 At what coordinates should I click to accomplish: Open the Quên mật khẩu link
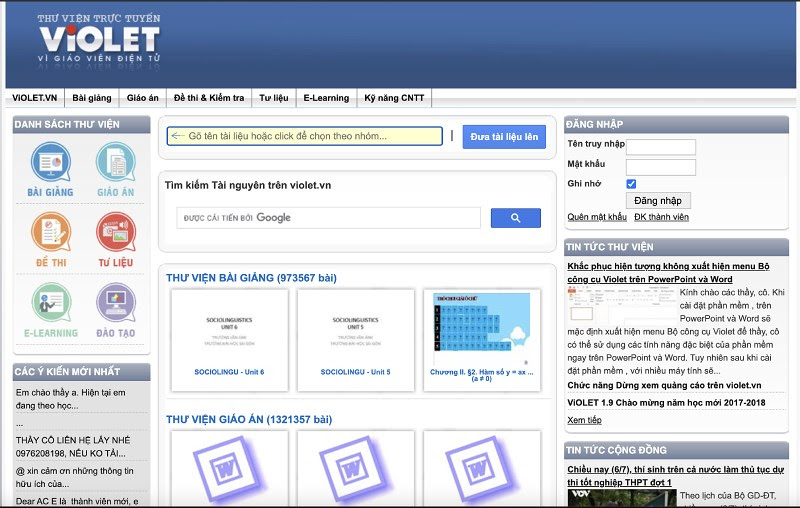[597, 217]
